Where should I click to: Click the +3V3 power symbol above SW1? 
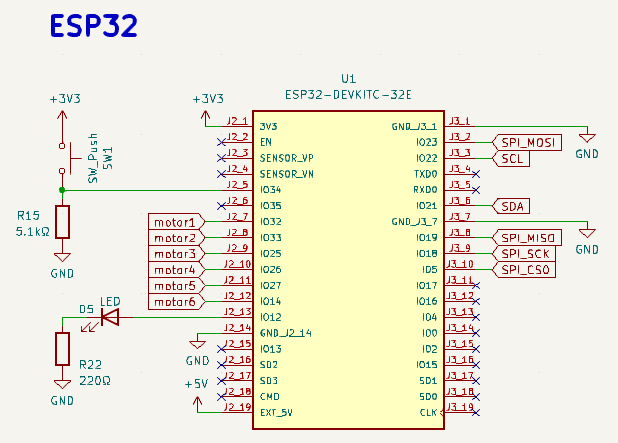click(62, 115)
